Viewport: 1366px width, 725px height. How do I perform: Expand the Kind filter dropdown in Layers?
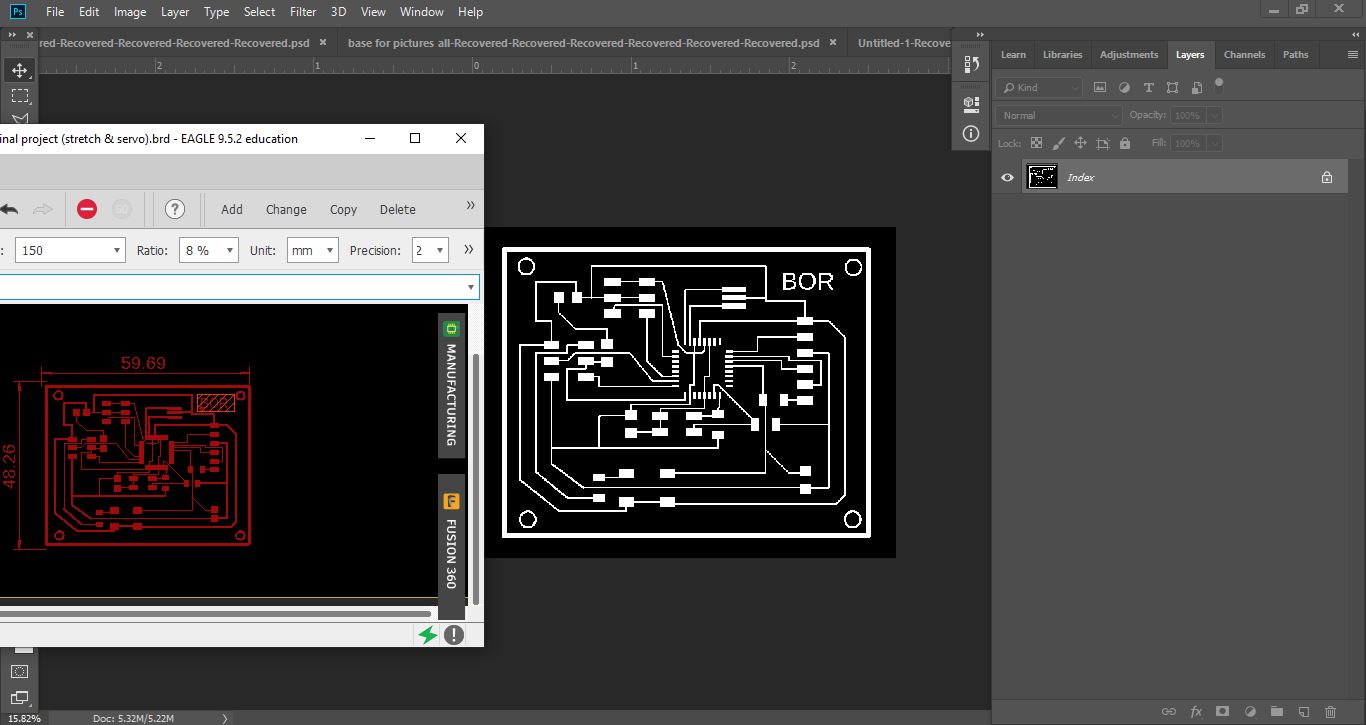click(x=1041, y=87)
